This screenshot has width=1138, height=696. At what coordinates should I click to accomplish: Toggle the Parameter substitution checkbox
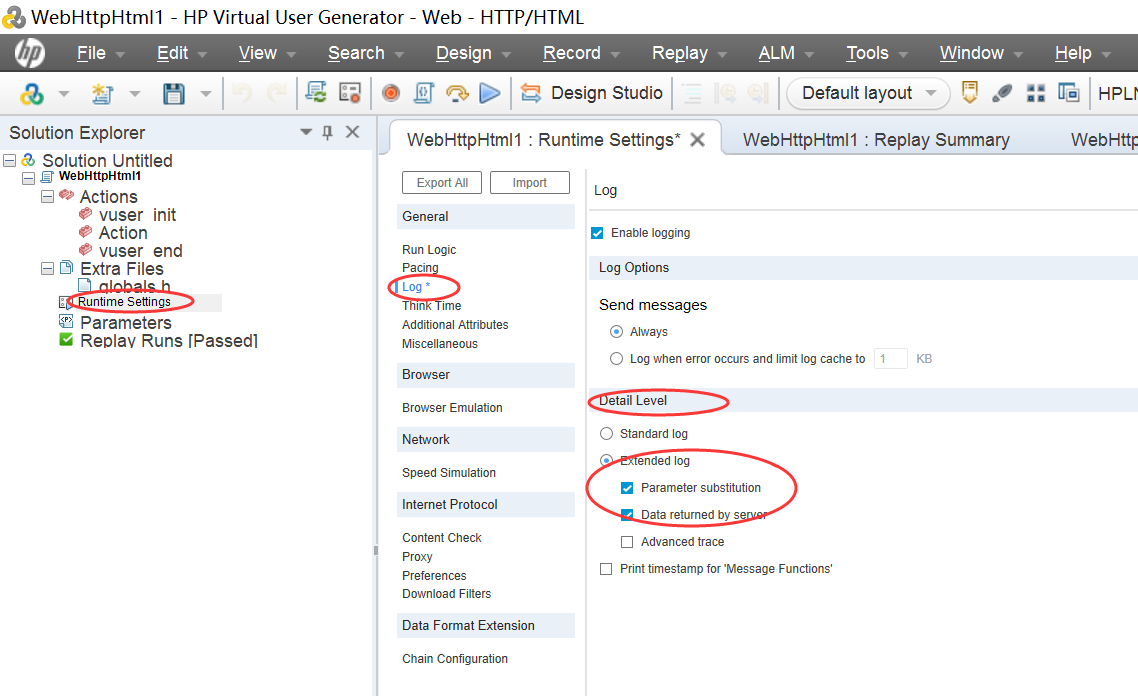627,488
